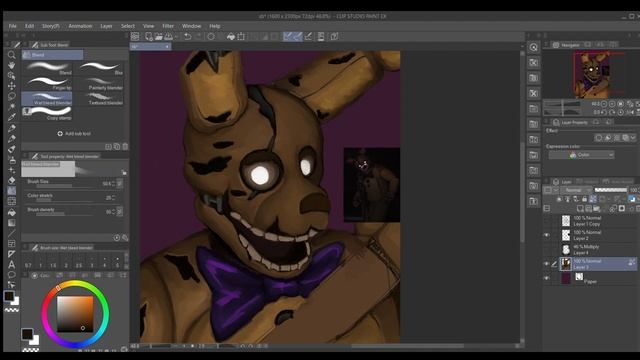Select the Text tool
Viewport: 640px width, 360px height.
11,264
